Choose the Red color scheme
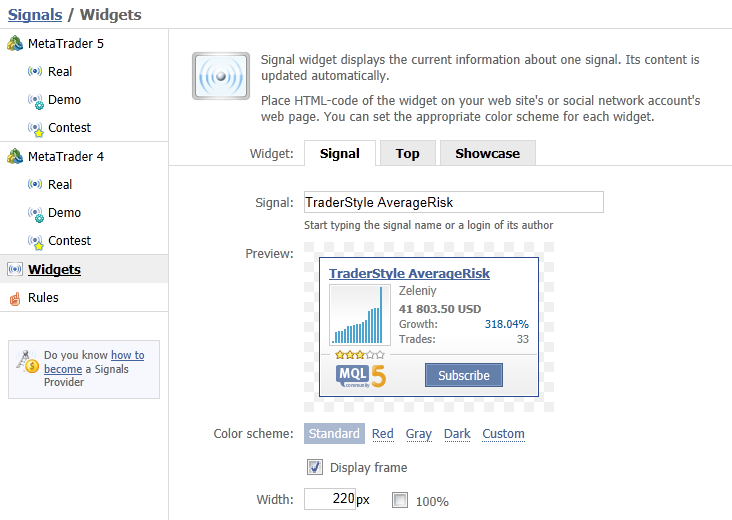Viewport: 732px width, 520px height. click(x=383, y=433)
